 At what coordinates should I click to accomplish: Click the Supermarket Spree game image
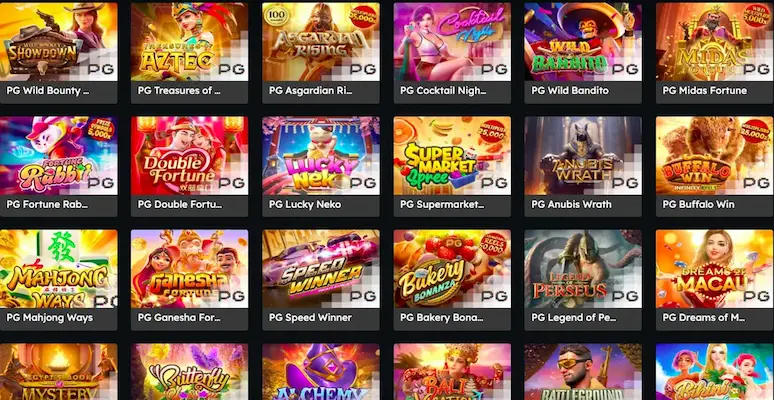[452, 156]
